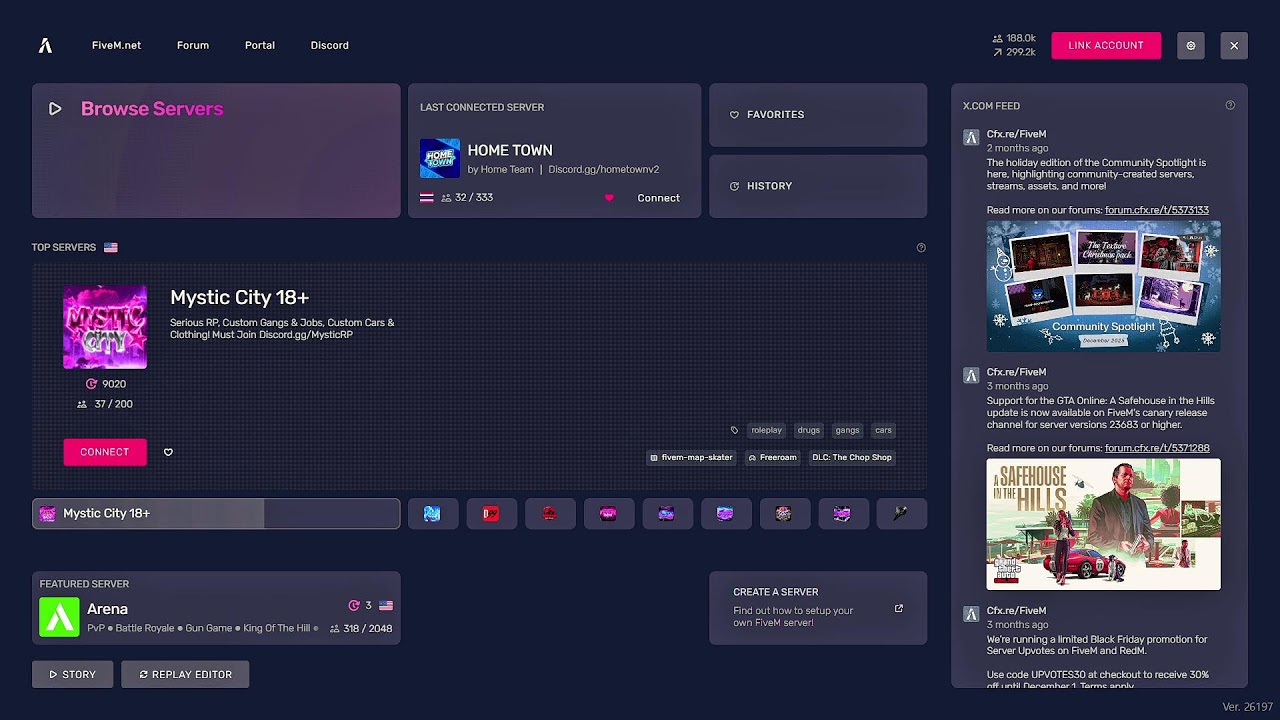Click the Mystic City 18+ server artwork

click(105, 327)
